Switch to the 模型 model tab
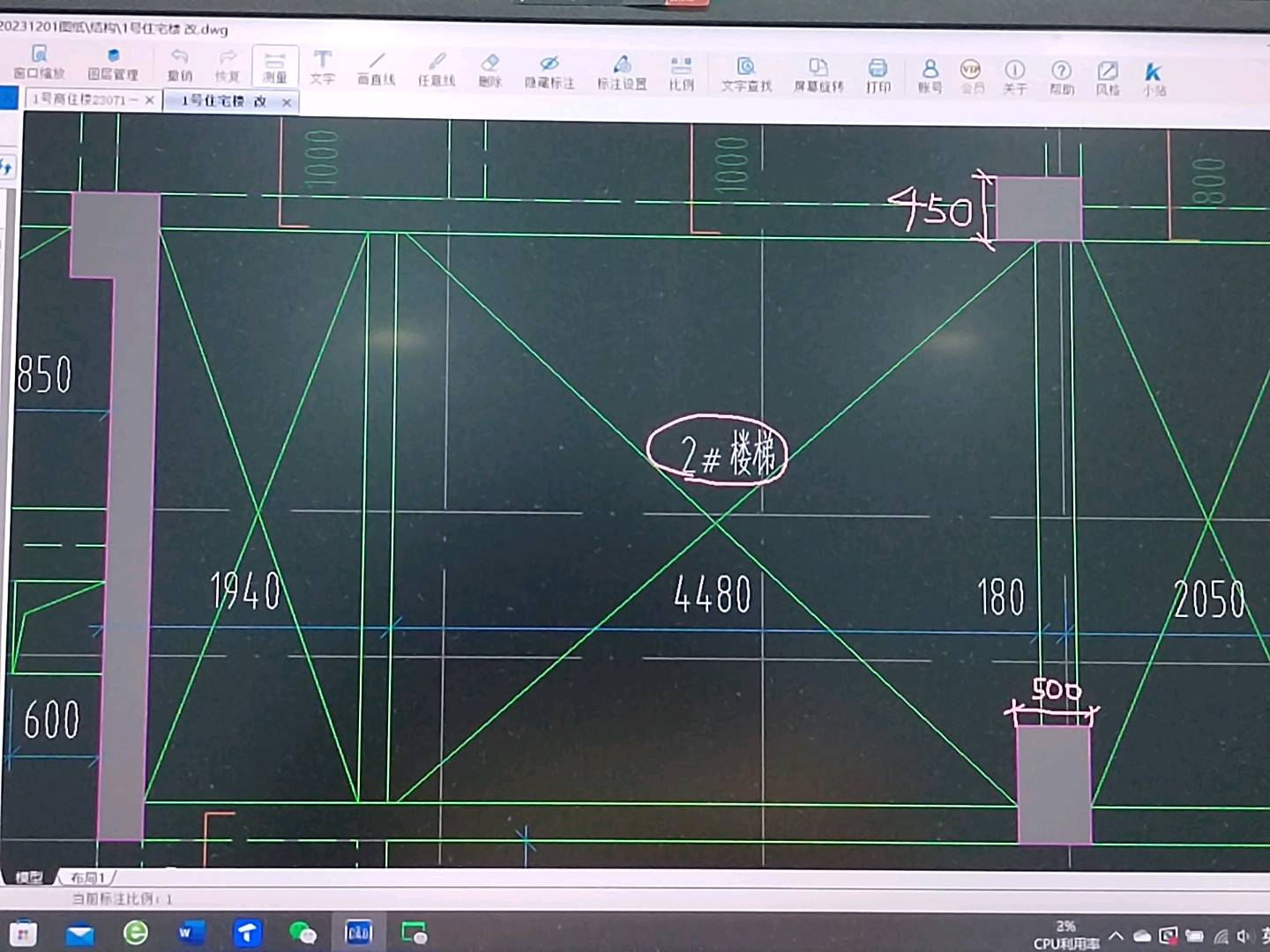This screenshot has width=1270, height=952. click(x=29, y=877)
